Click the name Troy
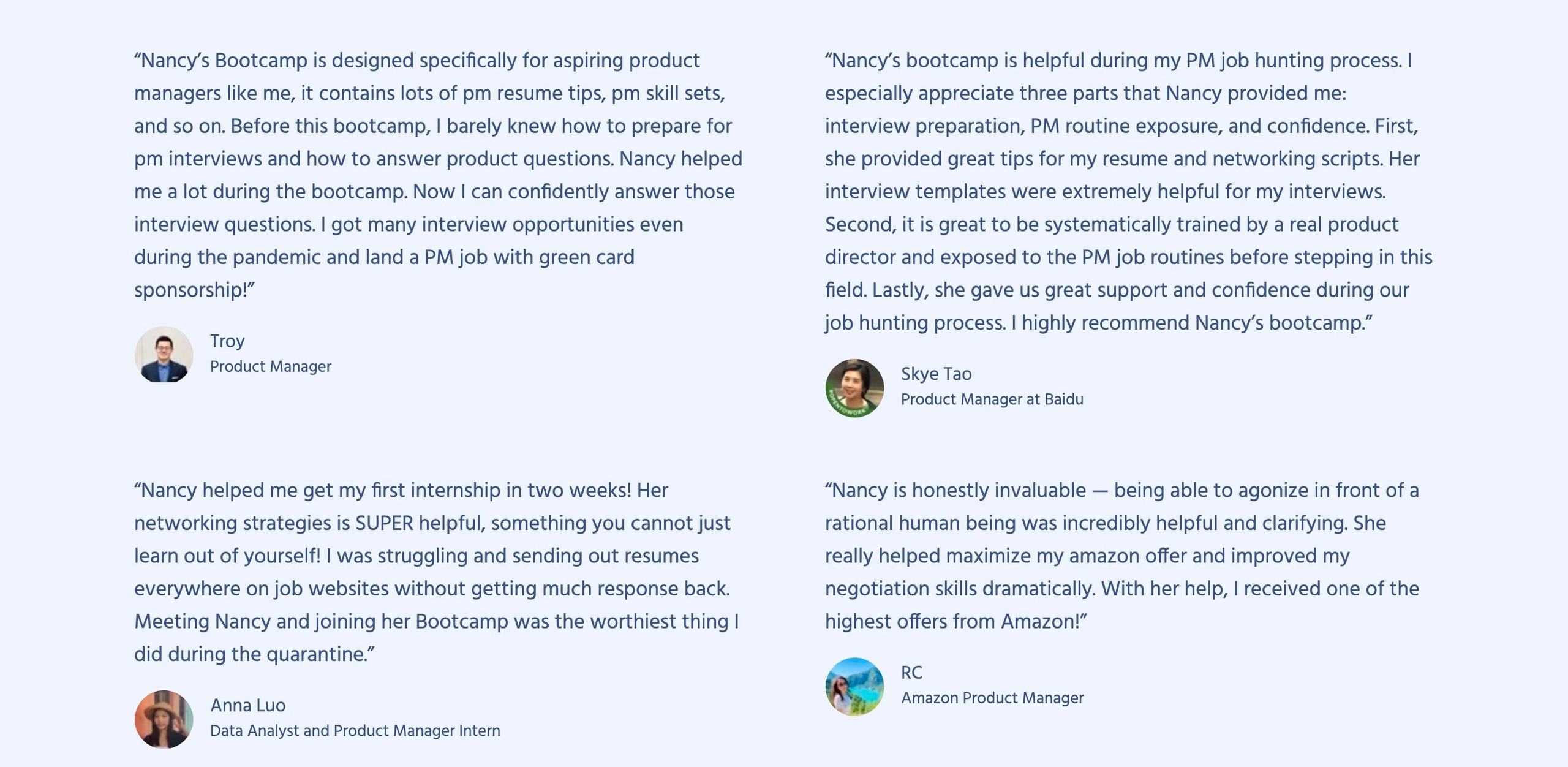 [x=227, y=341]
